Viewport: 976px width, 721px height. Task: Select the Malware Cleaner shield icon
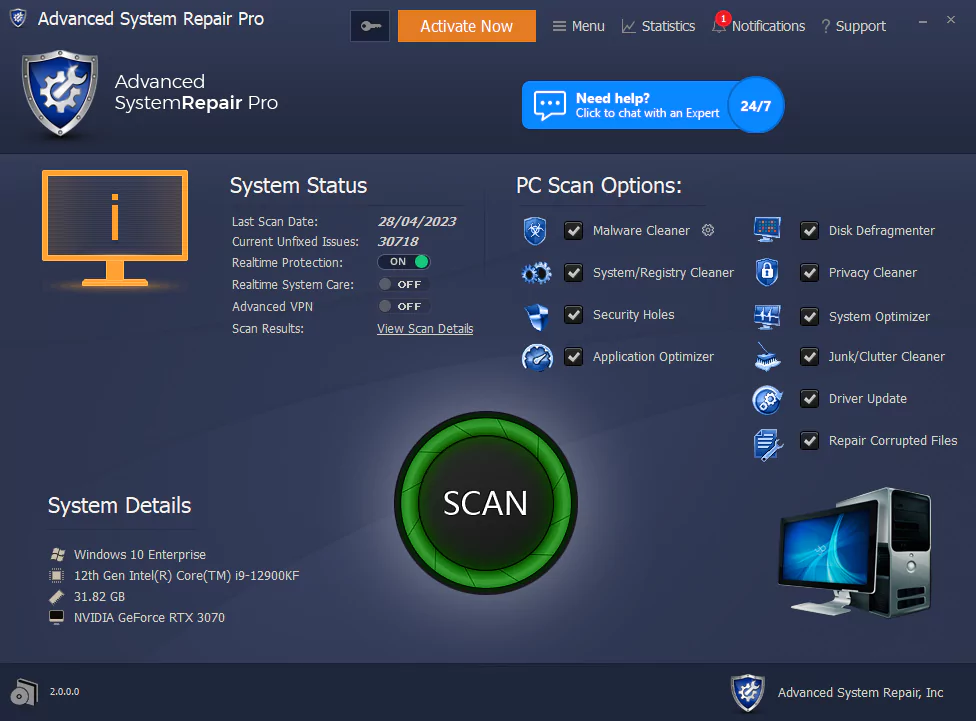point(537,230)
